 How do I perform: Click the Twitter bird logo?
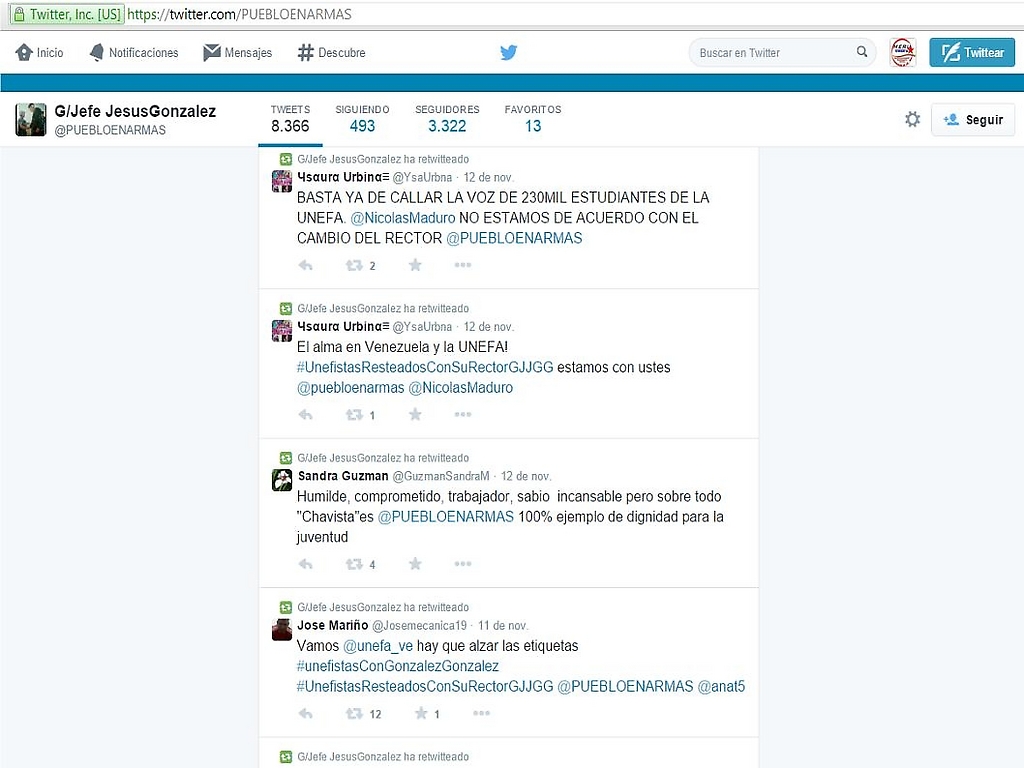[x=508, y=53]
